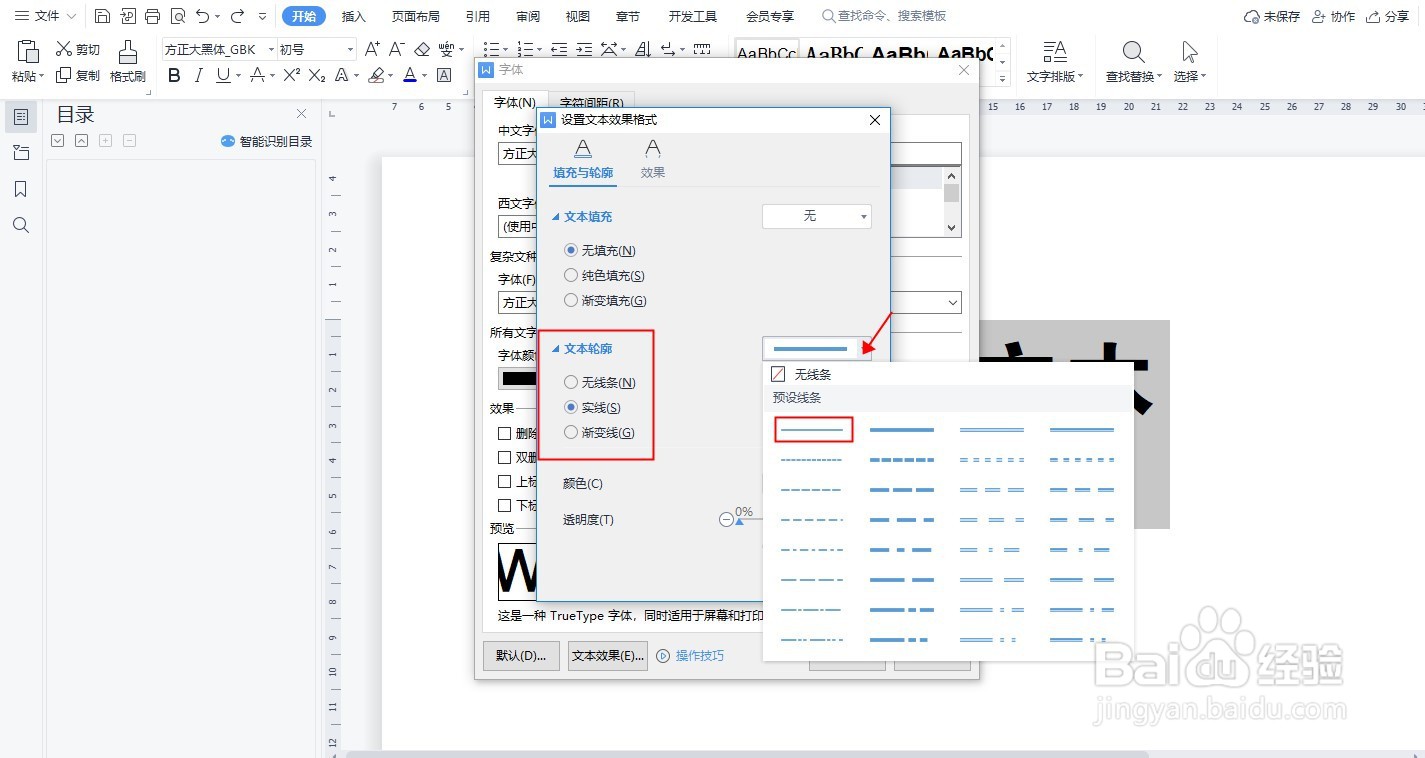Redo the last action
This screenshot has height=758, width=1425.
pyautogui.click(x=237, y=16)
